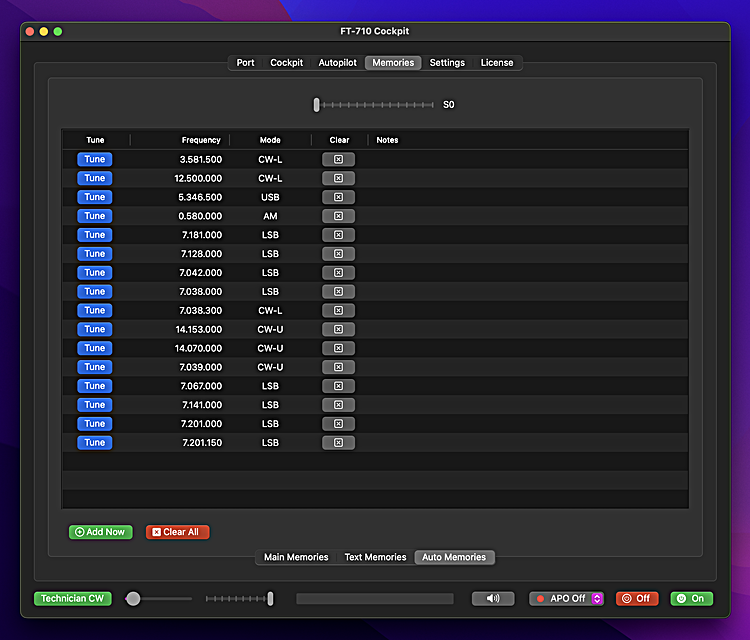Switch to the Cockpit tab
The height and width of the screenshot is (640, 750).
coord(287,63)
